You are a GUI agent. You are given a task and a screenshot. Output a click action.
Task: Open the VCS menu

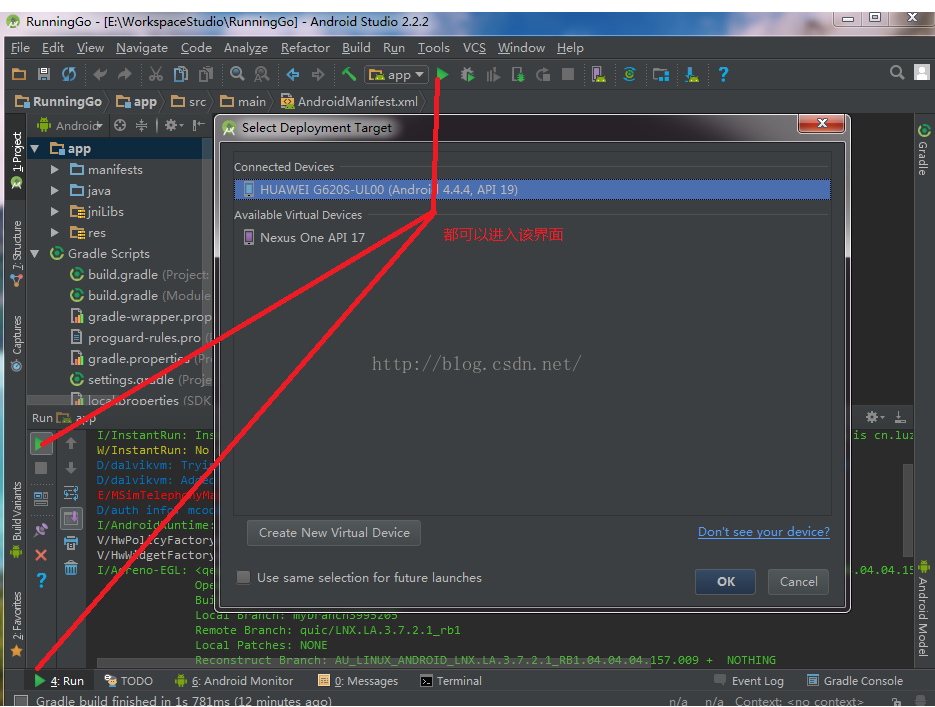[x=474, y=48]
